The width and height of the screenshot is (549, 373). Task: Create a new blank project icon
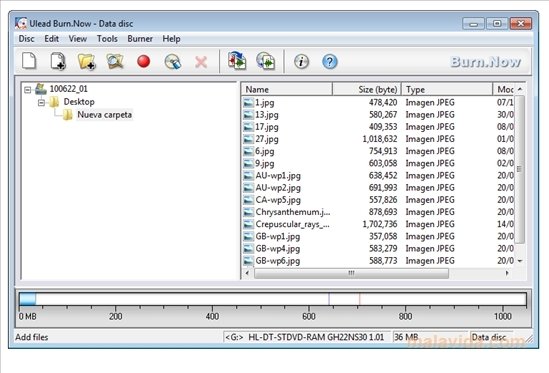pos(29,61)
